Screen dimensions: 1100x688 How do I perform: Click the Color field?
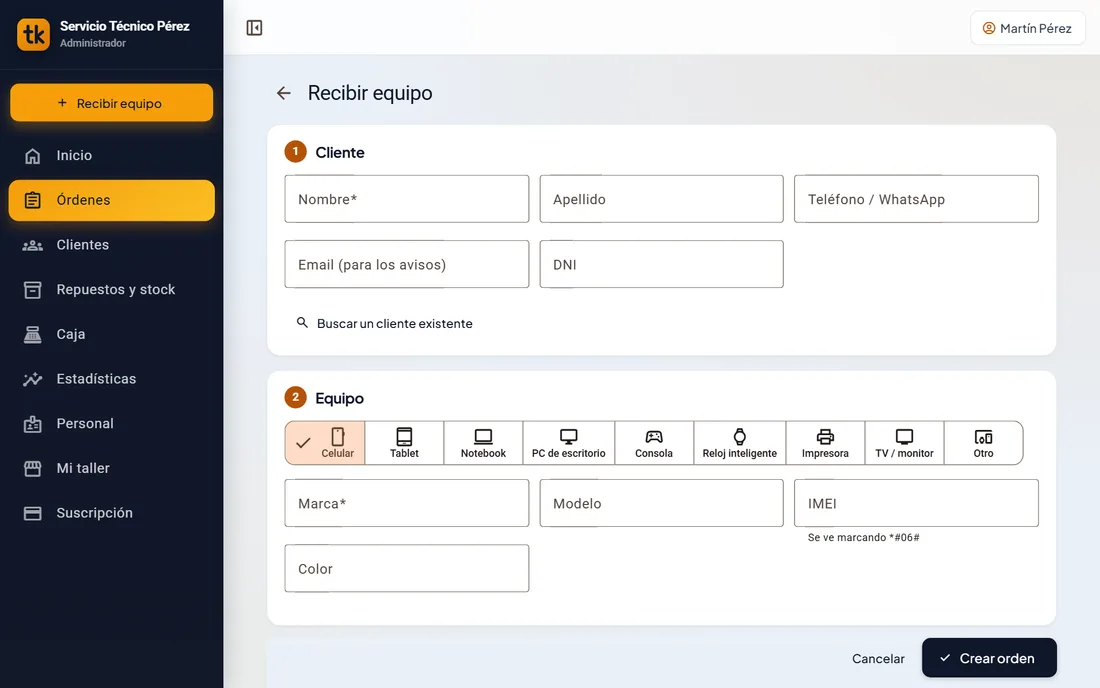point(407,569)
